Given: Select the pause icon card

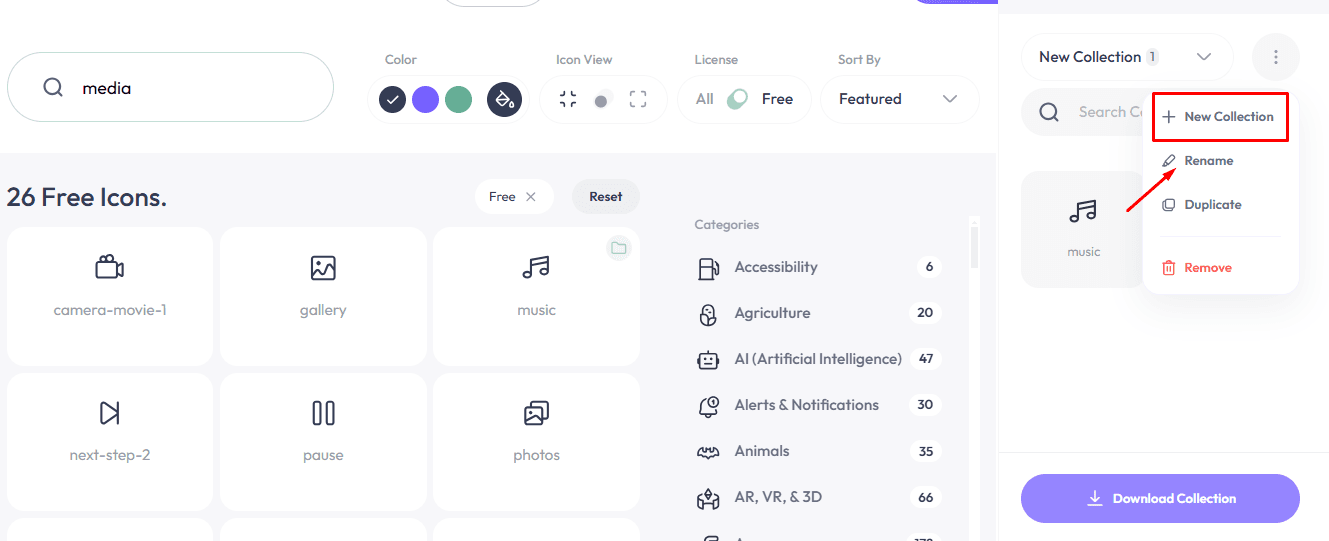Looking at the screenshot, I should [323, 442].
